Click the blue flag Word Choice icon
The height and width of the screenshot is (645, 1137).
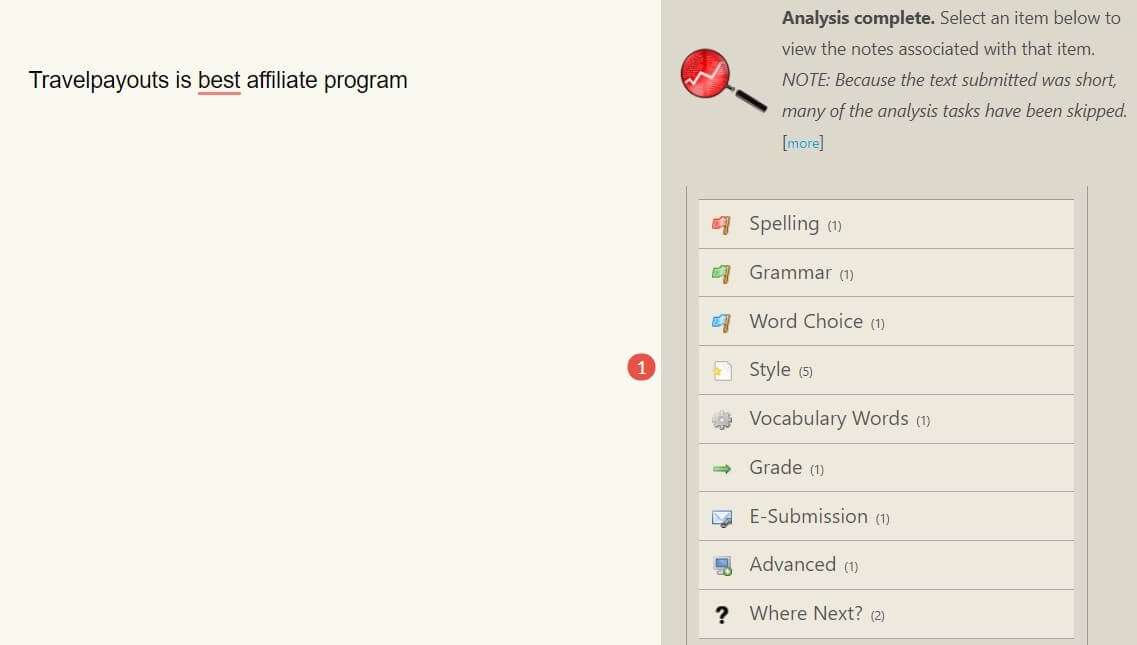[x=721, y=322]
